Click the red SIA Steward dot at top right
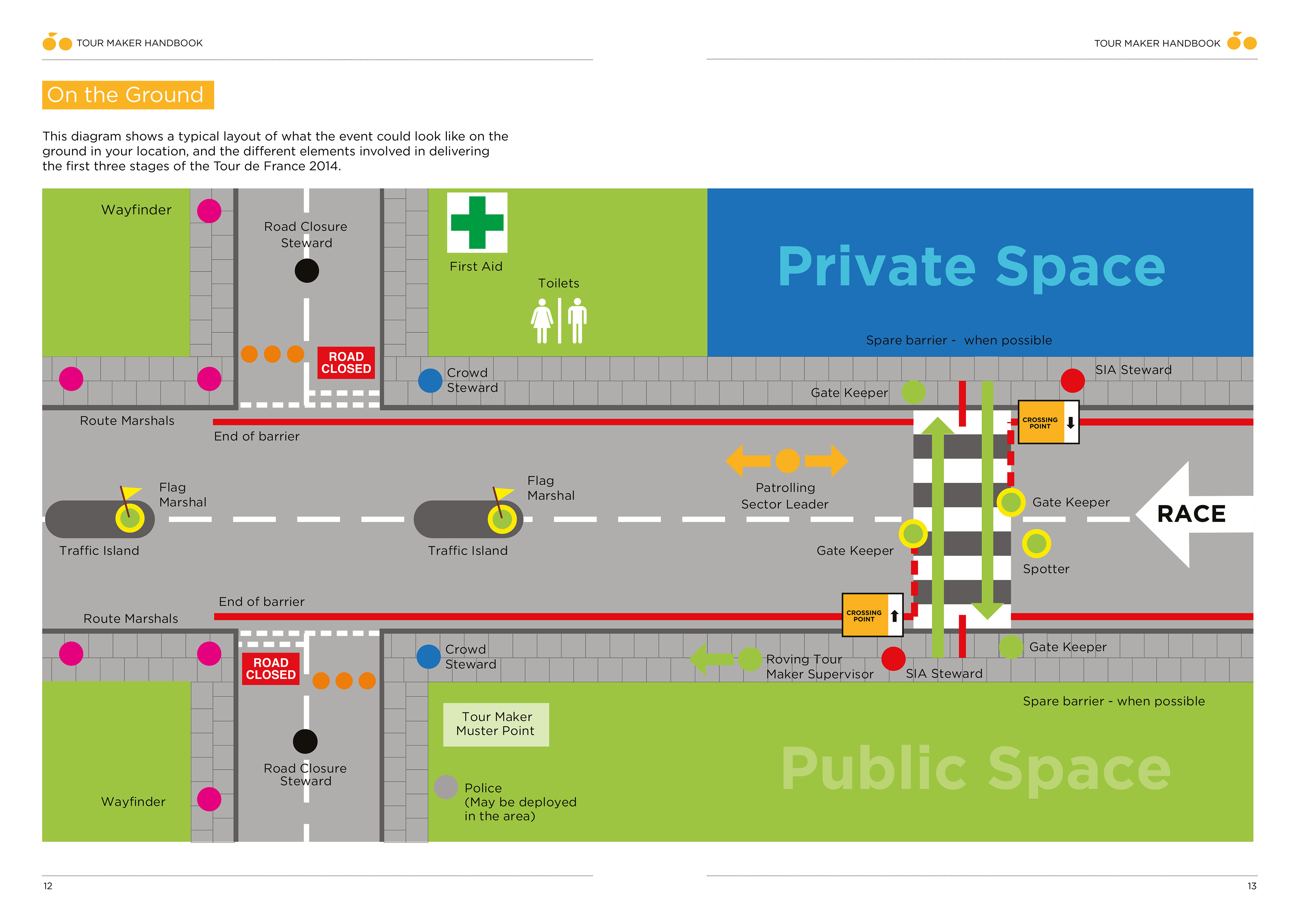This screenshot has width=1291, height=924. (1072, 380)
